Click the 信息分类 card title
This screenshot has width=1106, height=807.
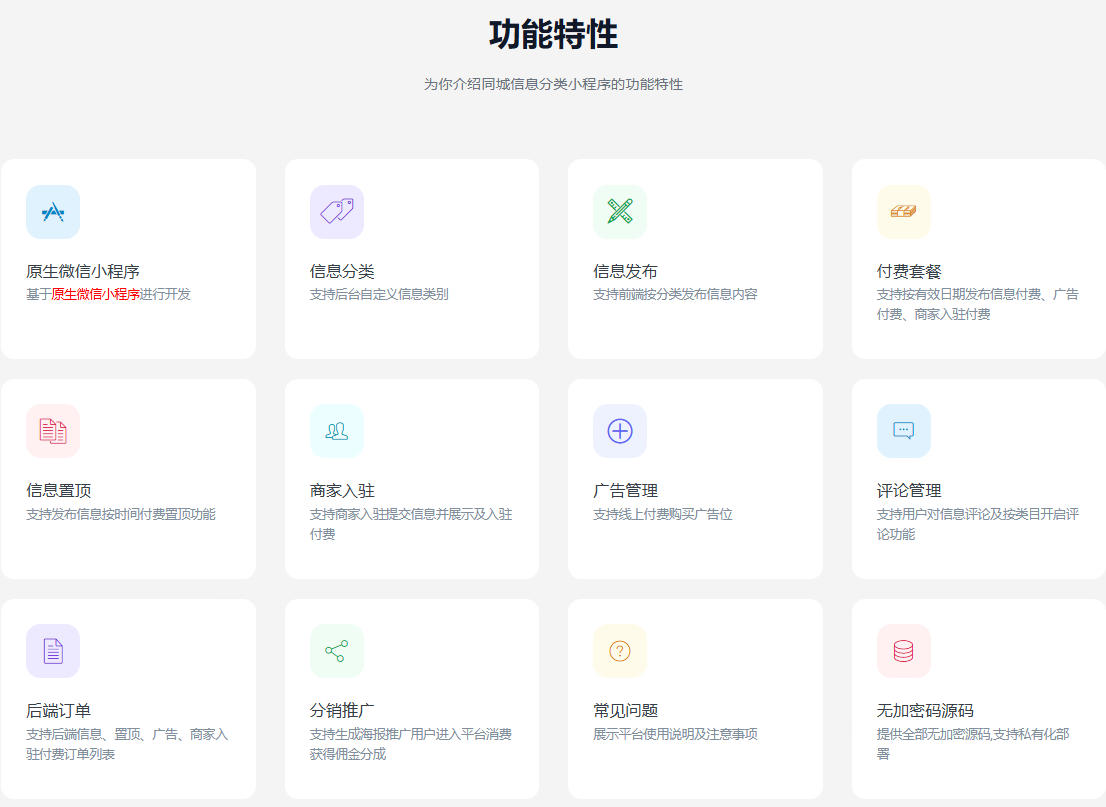pos(342,271)
